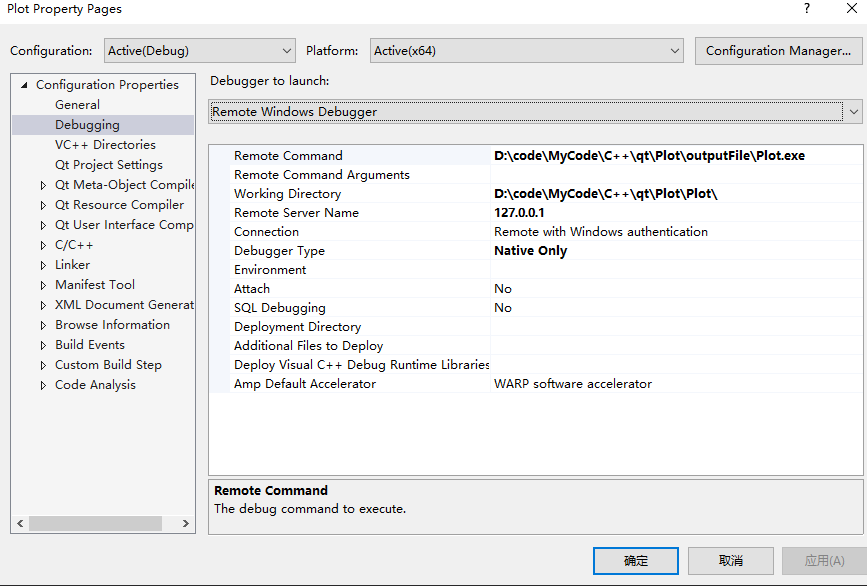Close the Plot Property Pages dialog
The width and height of the screenshot is (867, 586).
852,8
